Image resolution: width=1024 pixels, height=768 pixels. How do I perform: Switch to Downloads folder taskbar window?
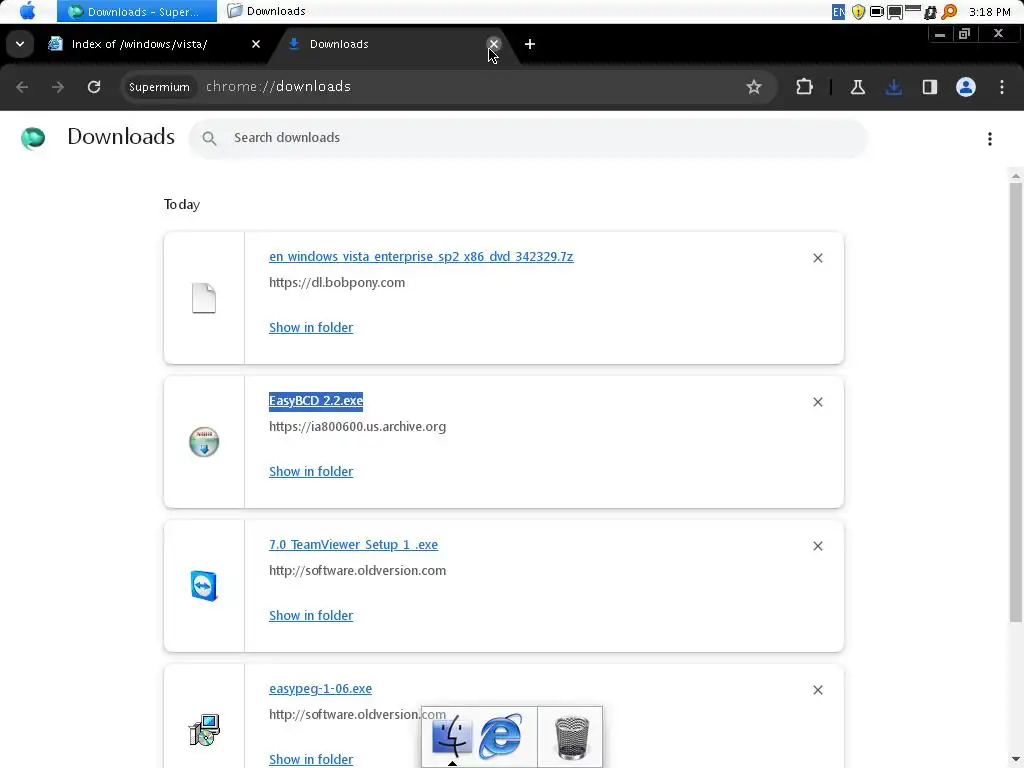pyautogui.click(x=268, y=11)
